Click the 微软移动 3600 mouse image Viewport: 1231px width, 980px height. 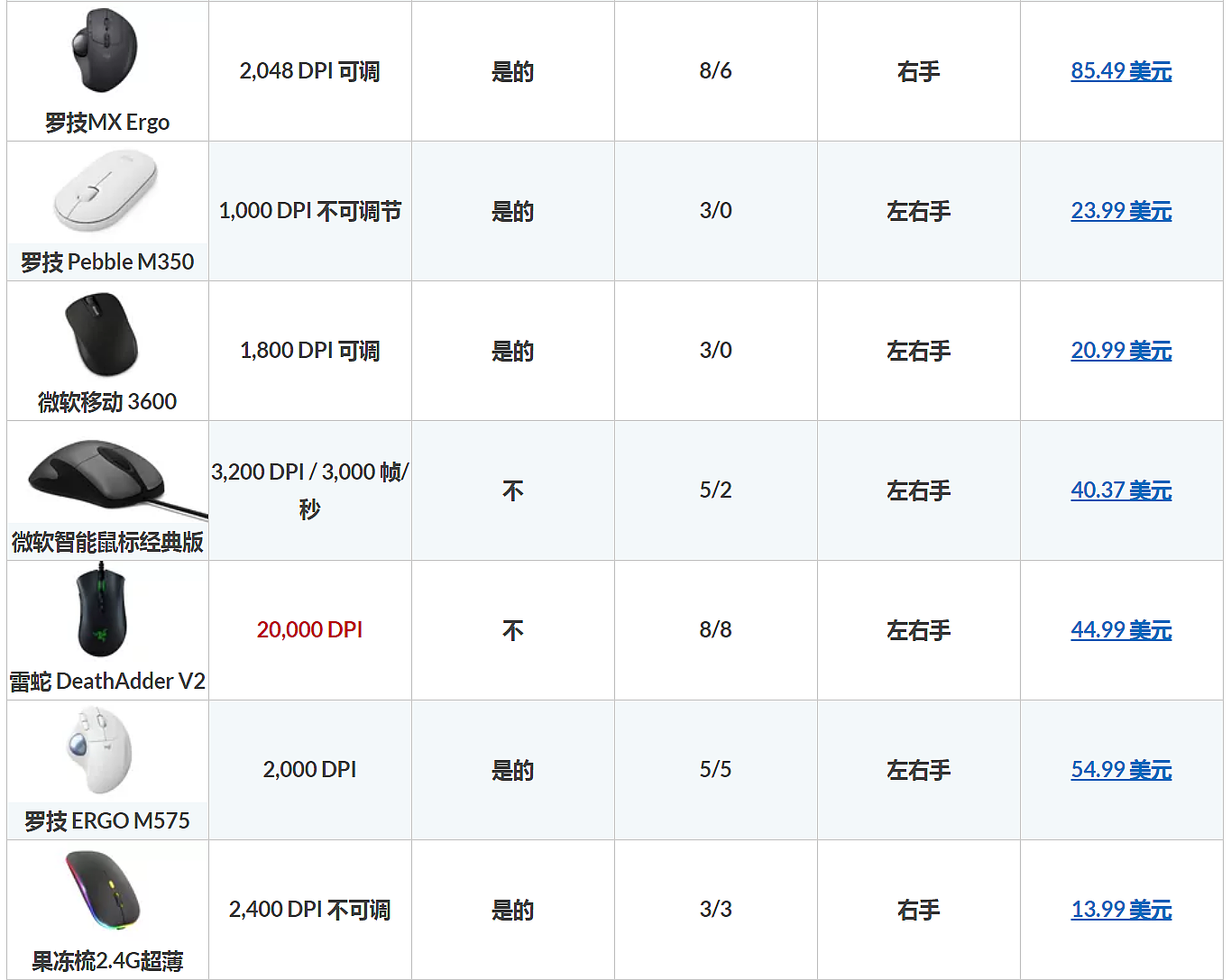(x=102, y=334)
